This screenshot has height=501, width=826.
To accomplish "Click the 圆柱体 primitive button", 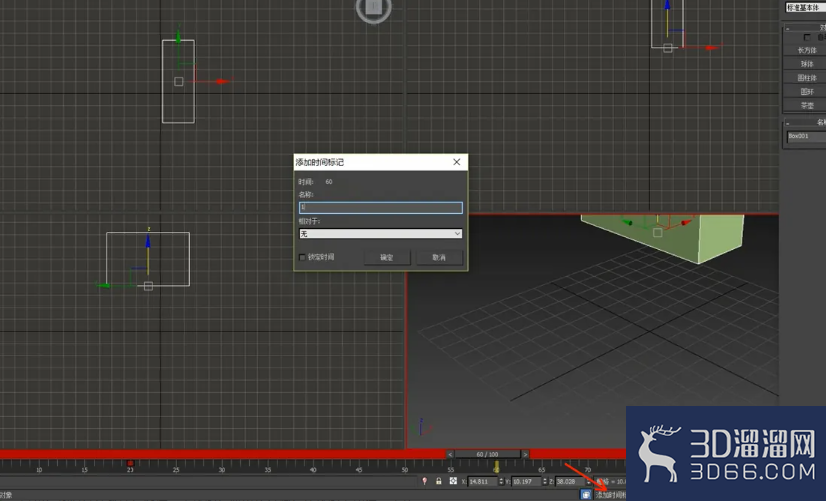I will click(807, 78).
